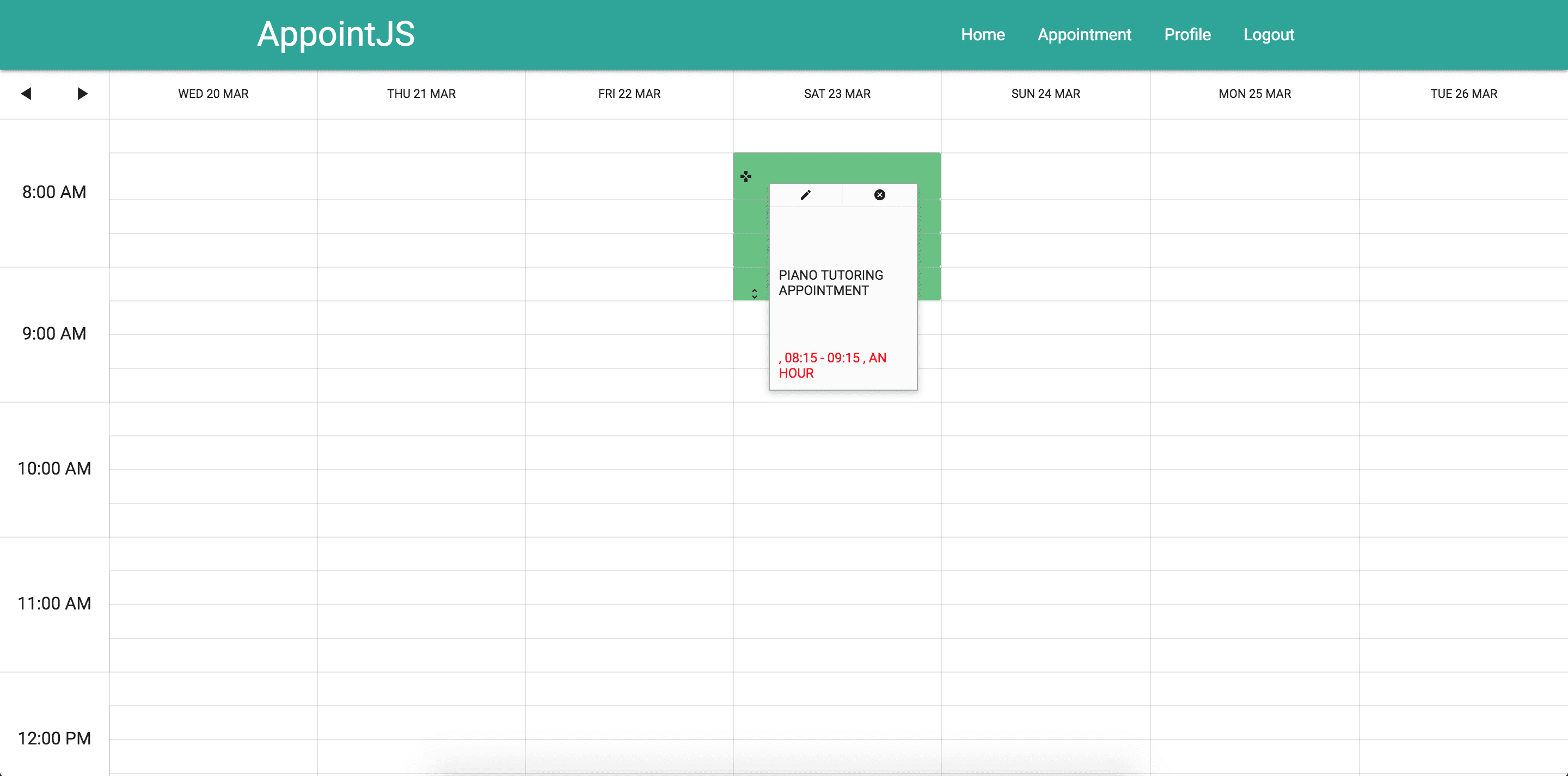Select the SUN 24 MAR column header
Screen dimensions: 1568x776
pos(1046,94)
